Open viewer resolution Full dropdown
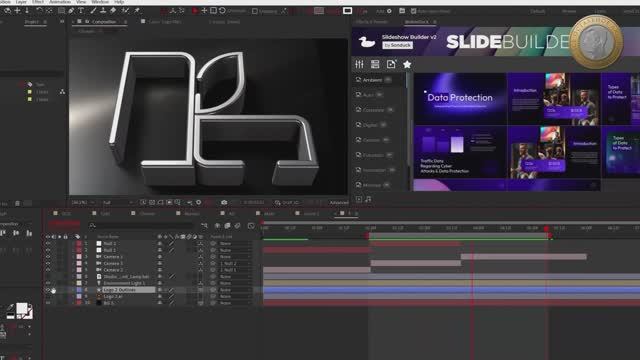 [x=118, y=202]
